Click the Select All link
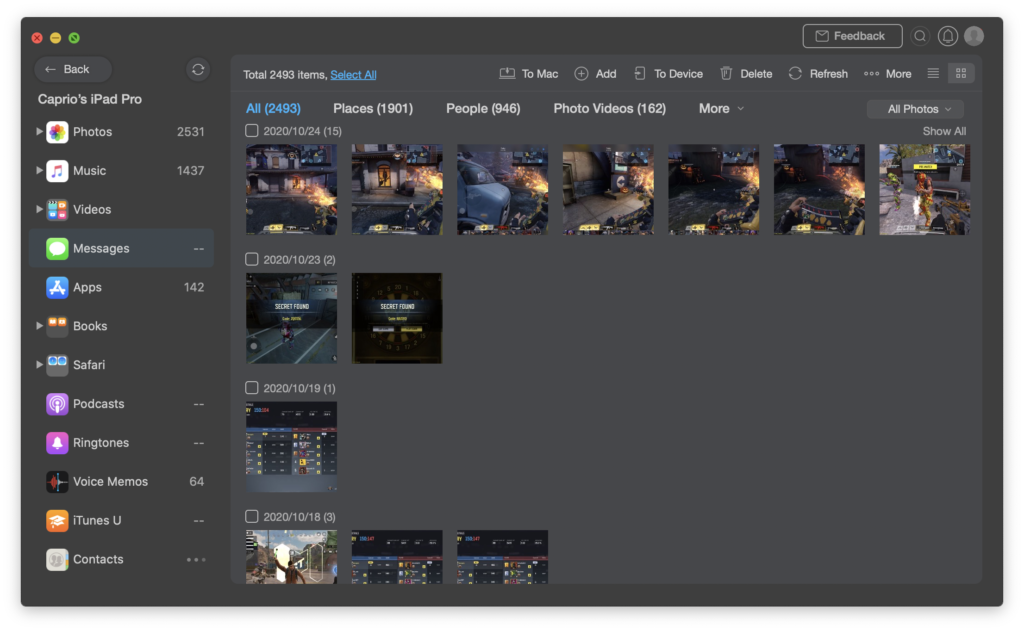This screenshot has height=631, width=1024. tap(353, 74)
